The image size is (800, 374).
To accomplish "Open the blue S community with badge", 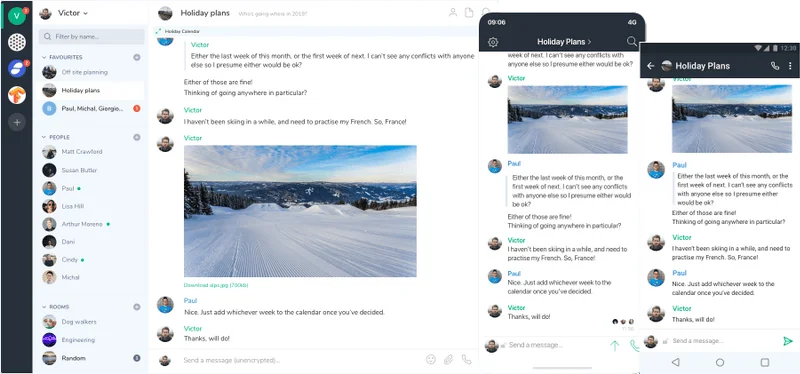I will click(x=17, y=68).
